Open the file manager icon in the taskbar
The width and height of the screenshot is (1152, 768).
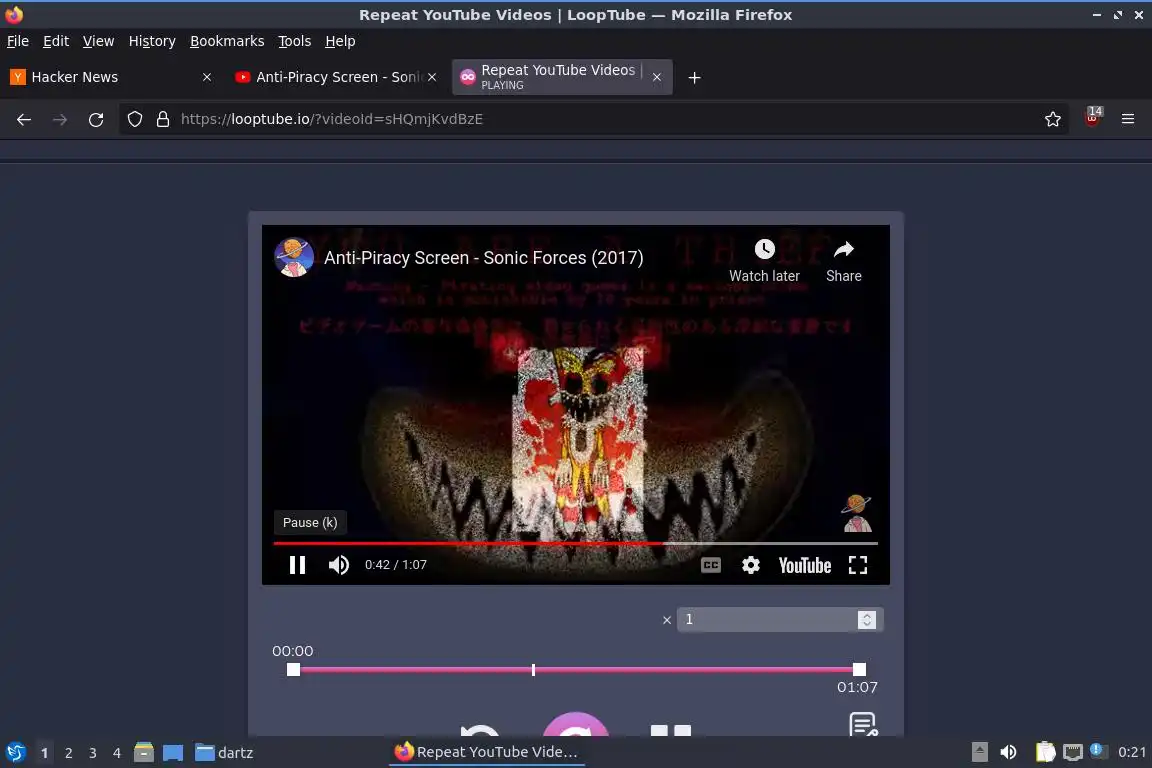[x=144, y=753]
